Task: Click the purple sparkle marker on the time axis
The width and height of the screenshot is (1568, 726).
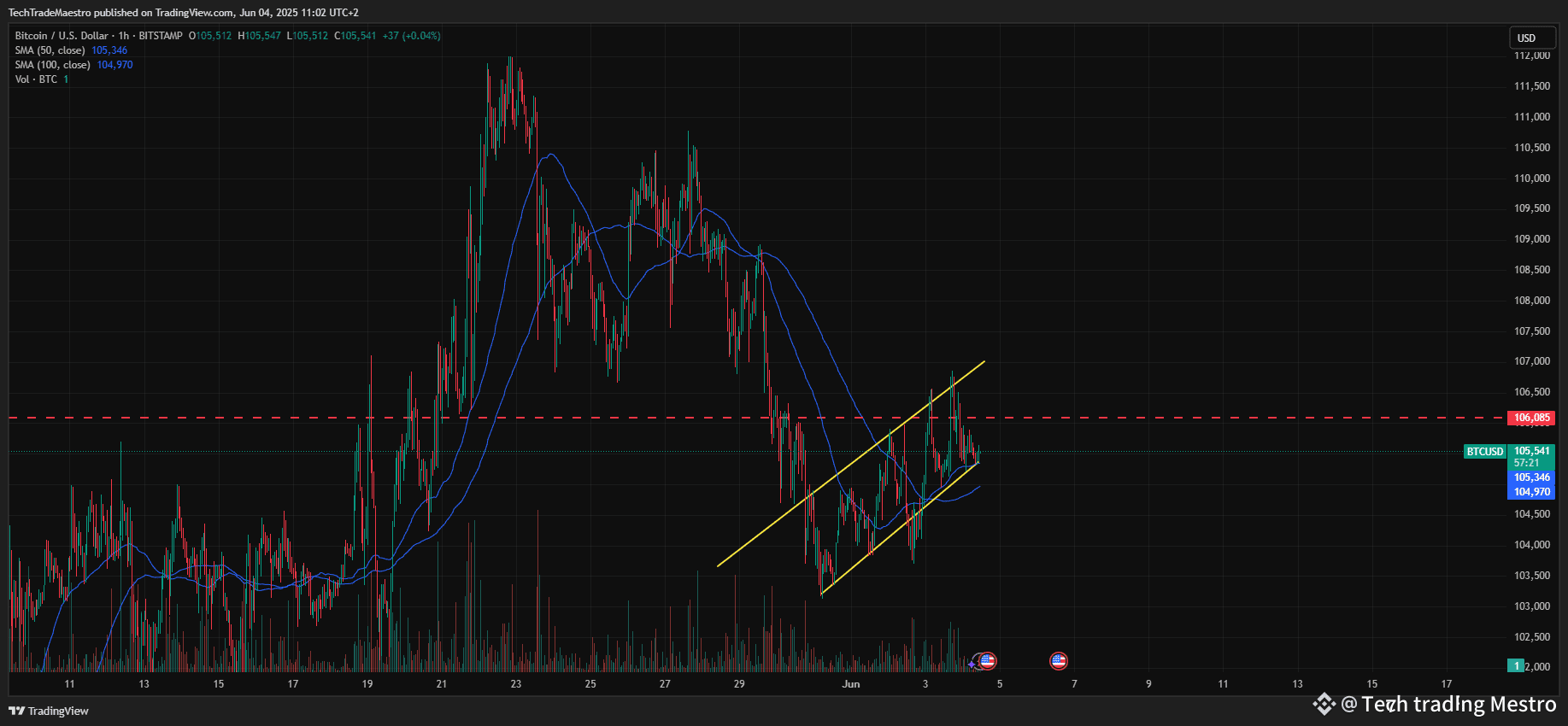Action: tap(972, 663)
